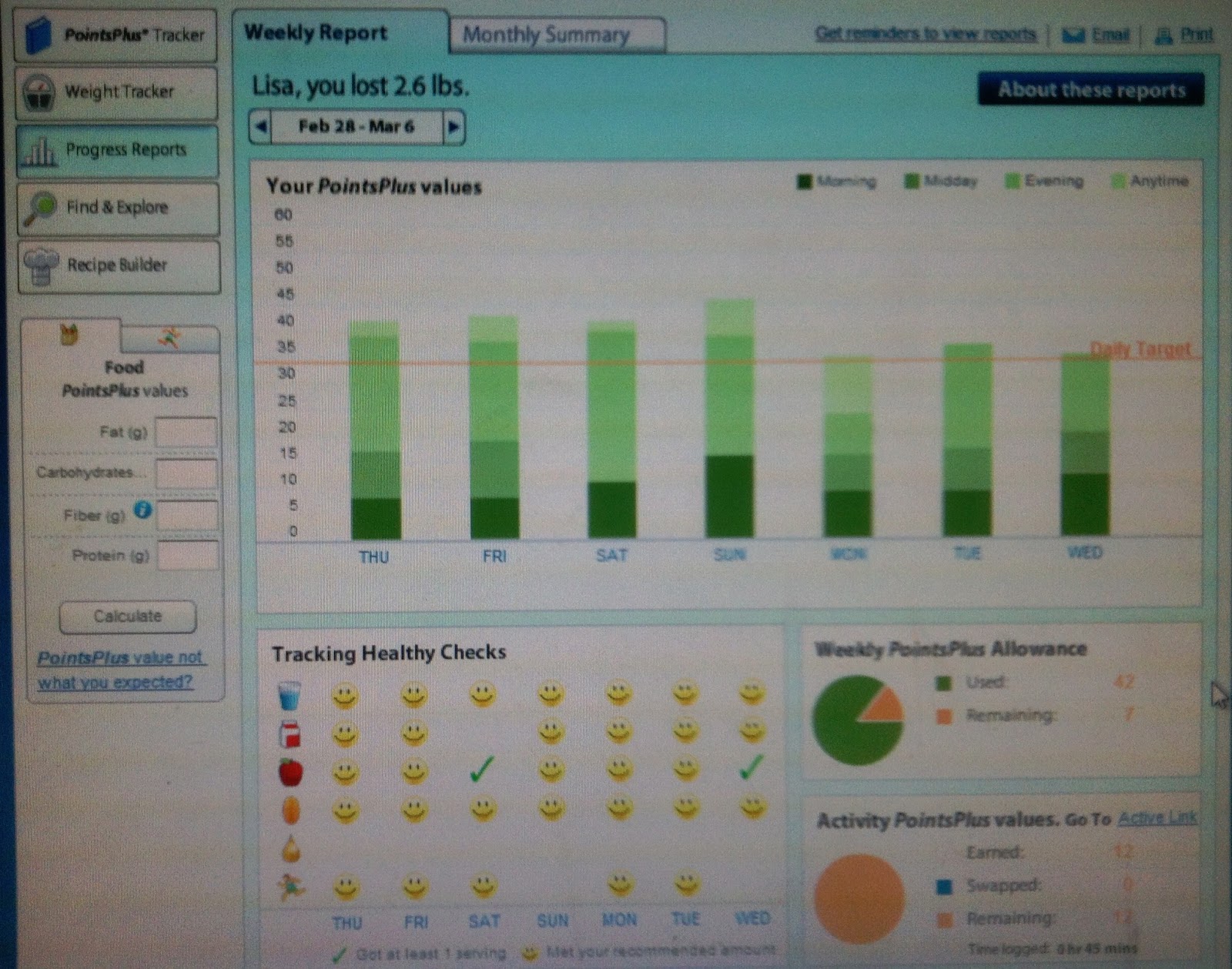Select the Progress Reports bar chart icon
This screenshot has height=969, width=1232.
(x=40, y=151)
